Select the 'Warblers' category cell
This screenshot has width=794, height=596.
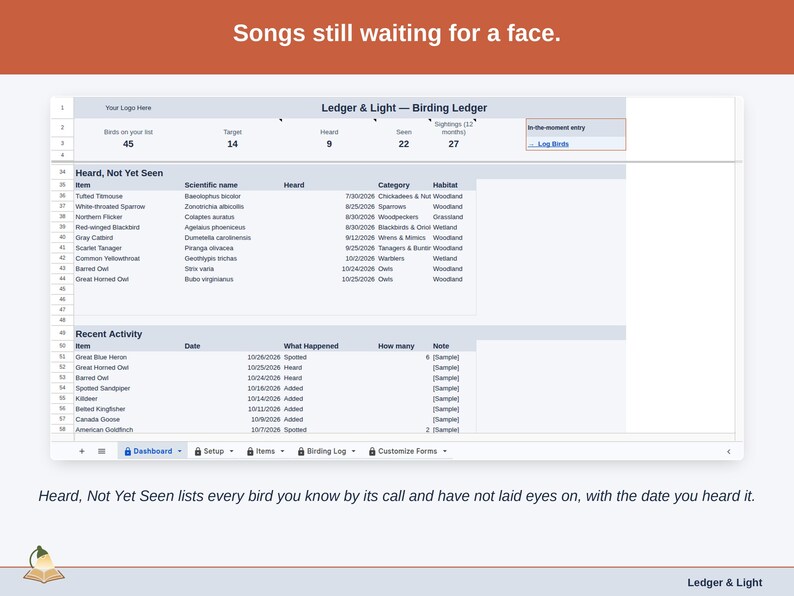(404, 258)
